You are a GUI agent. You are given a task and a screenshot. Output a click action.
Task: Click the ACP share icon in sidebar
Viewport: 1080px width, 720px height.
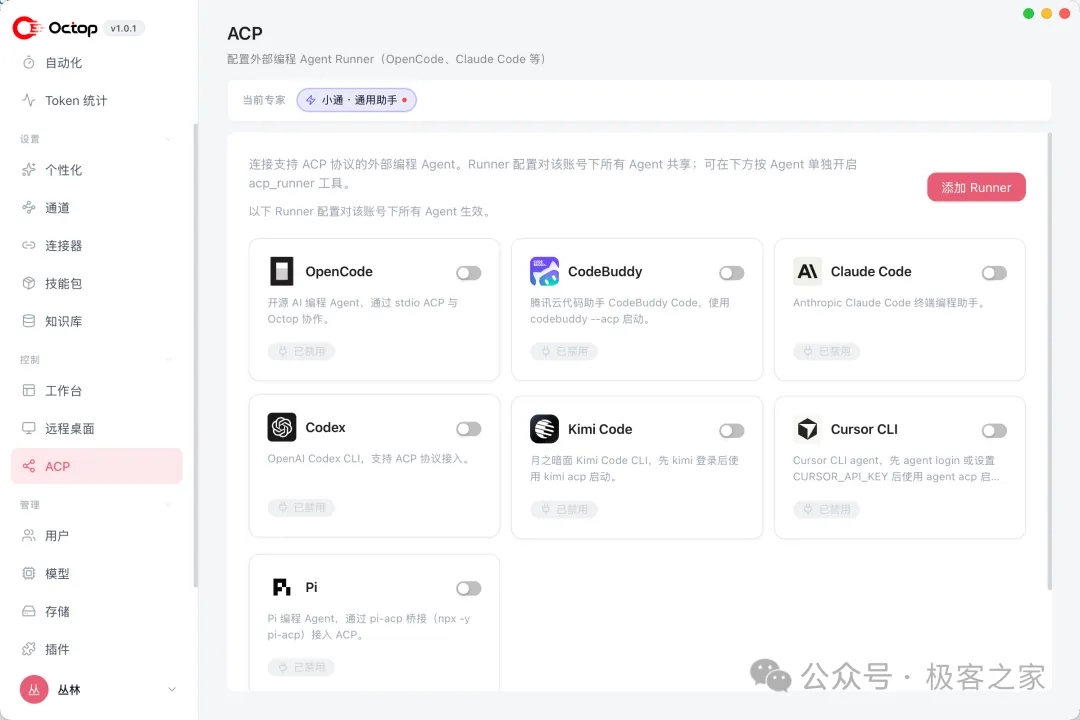pyautogui.click(x=29, y=466)
